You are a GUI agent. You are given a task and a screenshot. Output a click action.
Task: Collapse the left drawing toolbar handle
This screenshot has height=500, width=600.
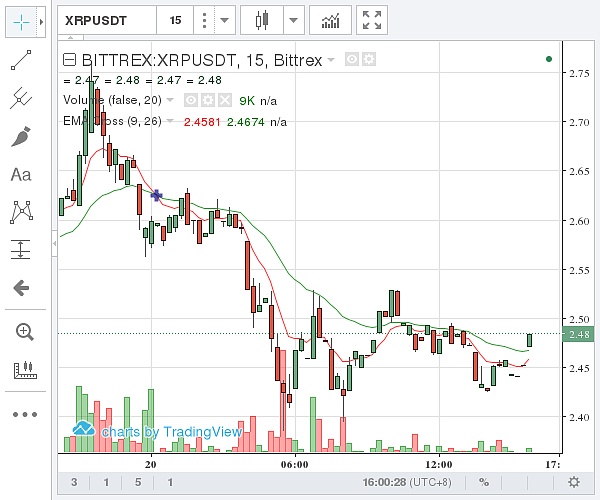coord(54,243)
